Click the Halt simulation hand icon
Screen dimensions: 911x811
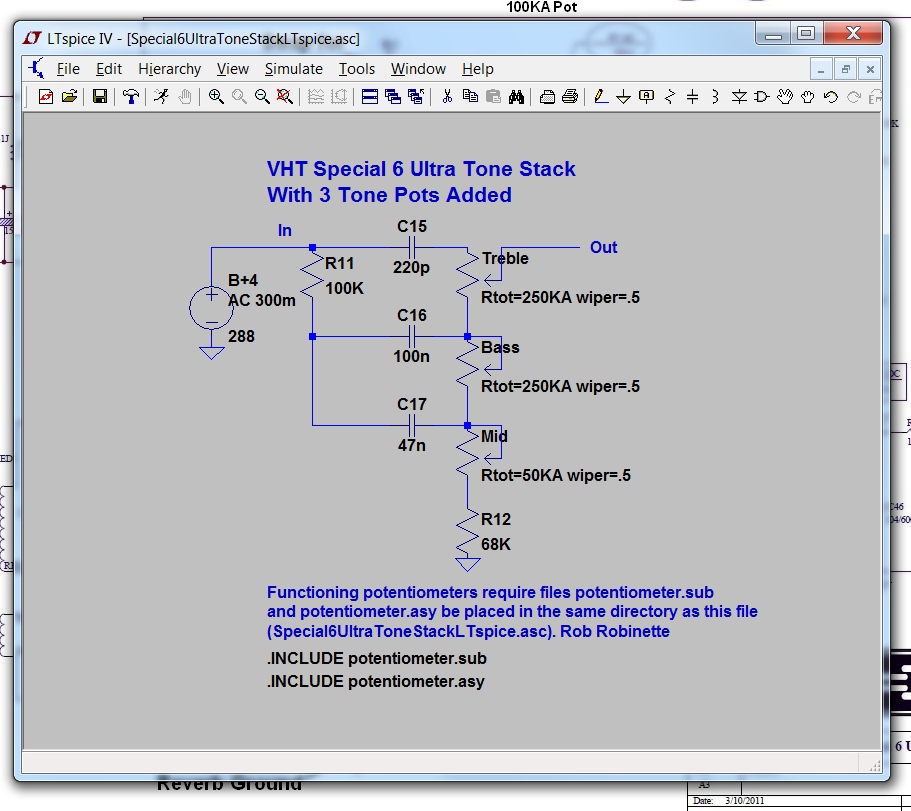click(x=185, y=96)
